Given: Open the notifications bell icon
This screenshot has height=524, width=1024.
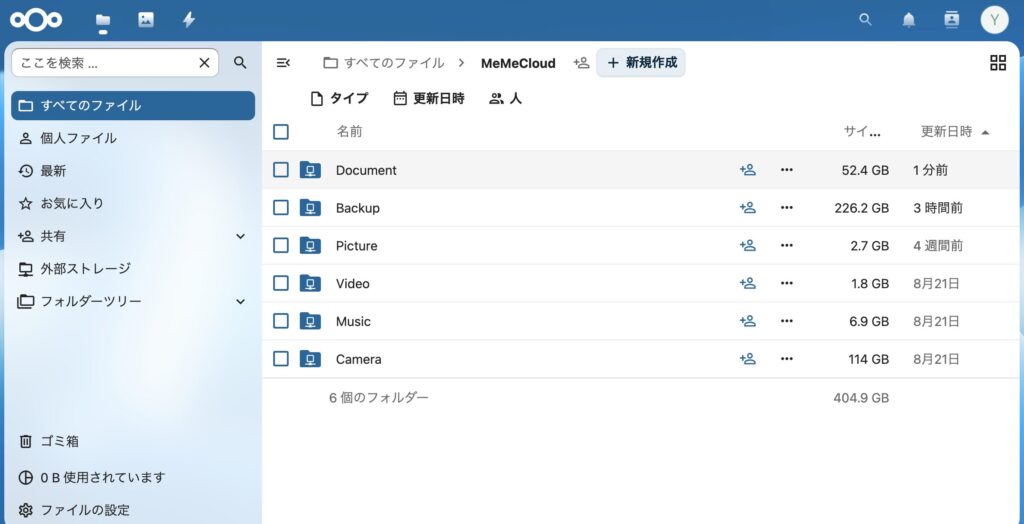Looking at the screenshot, I should point(908,20).
